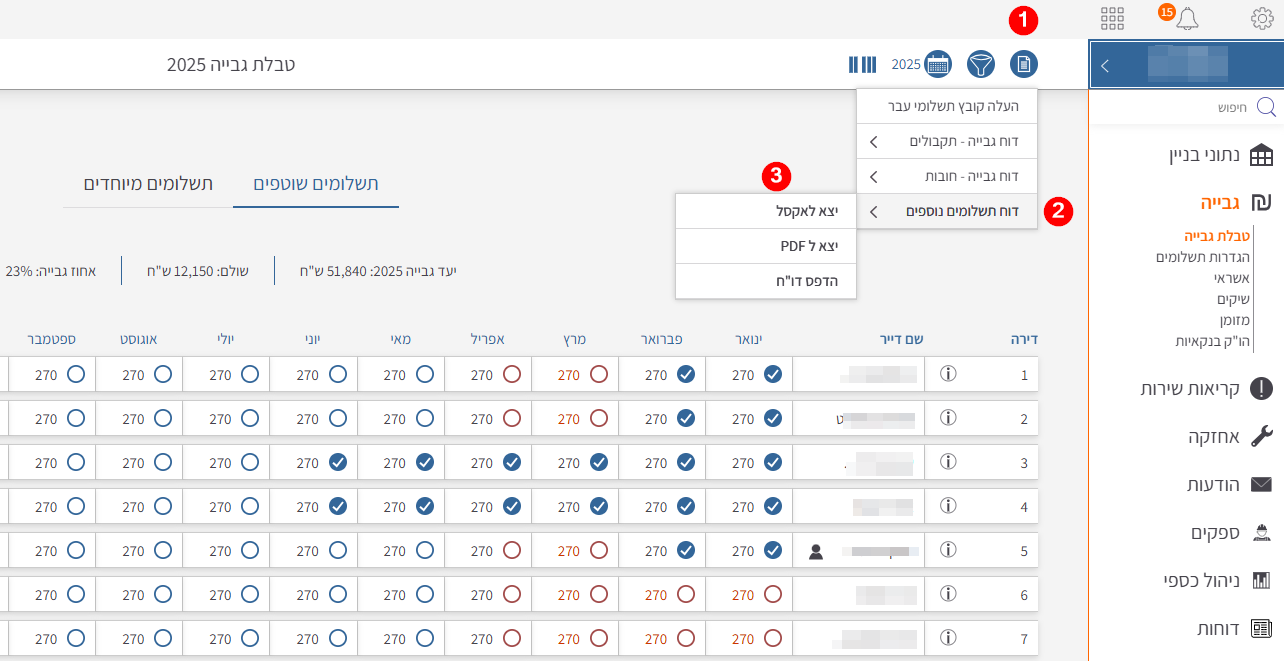This screenshot has width=1284, height=661.
Task: Open קריאות שירות in sidebar
Action: click(x=1190, y=388)
